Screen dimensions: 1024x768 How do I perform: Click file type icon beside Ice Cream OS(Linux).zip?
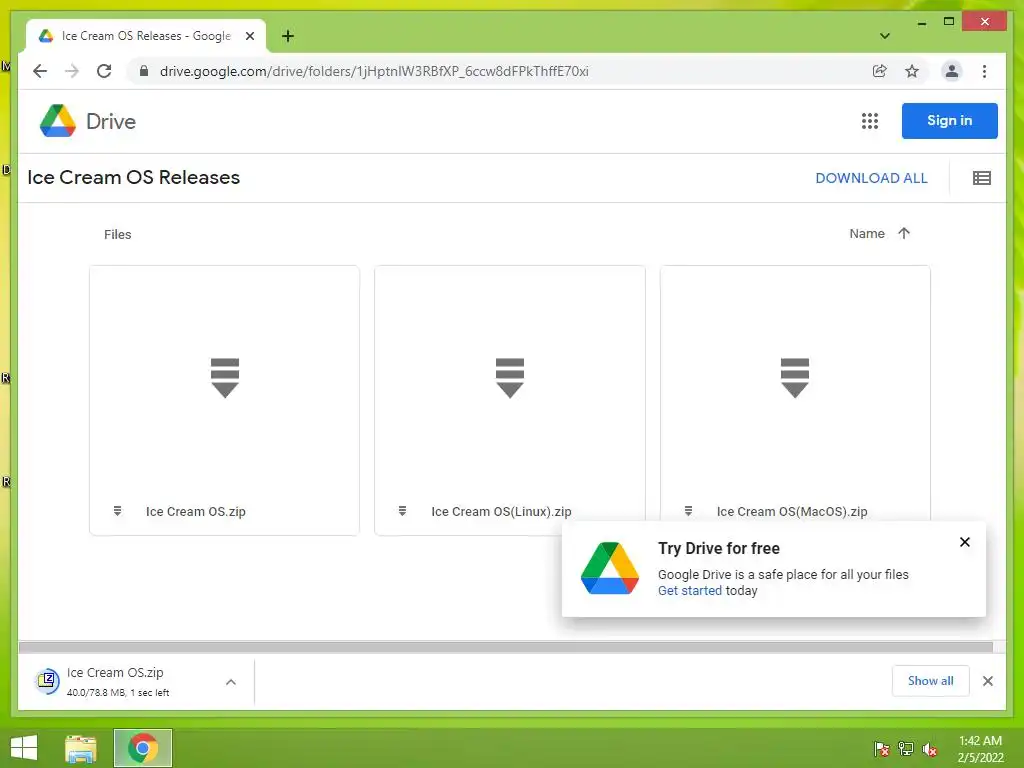(402, 511)
